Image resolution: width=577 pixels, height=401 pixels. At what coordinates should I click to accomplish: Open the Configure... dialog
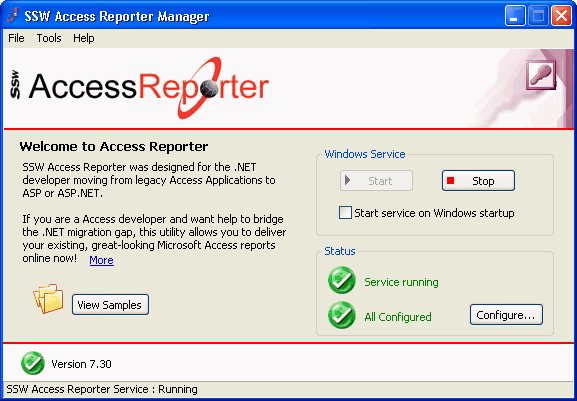[x=506, y=315]
